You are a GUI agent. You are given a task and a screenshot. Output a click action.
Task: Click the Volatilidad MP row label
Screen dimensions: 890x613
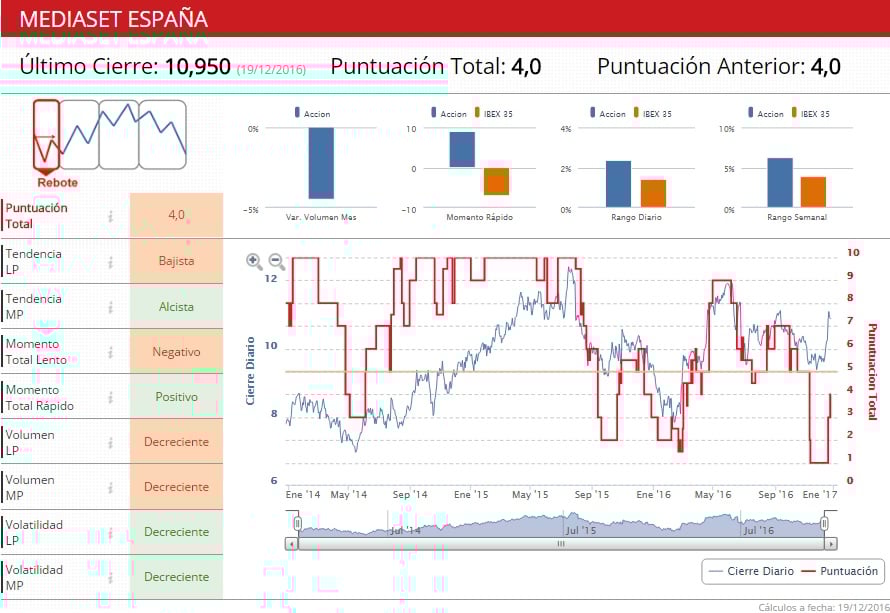pos(34,578)
